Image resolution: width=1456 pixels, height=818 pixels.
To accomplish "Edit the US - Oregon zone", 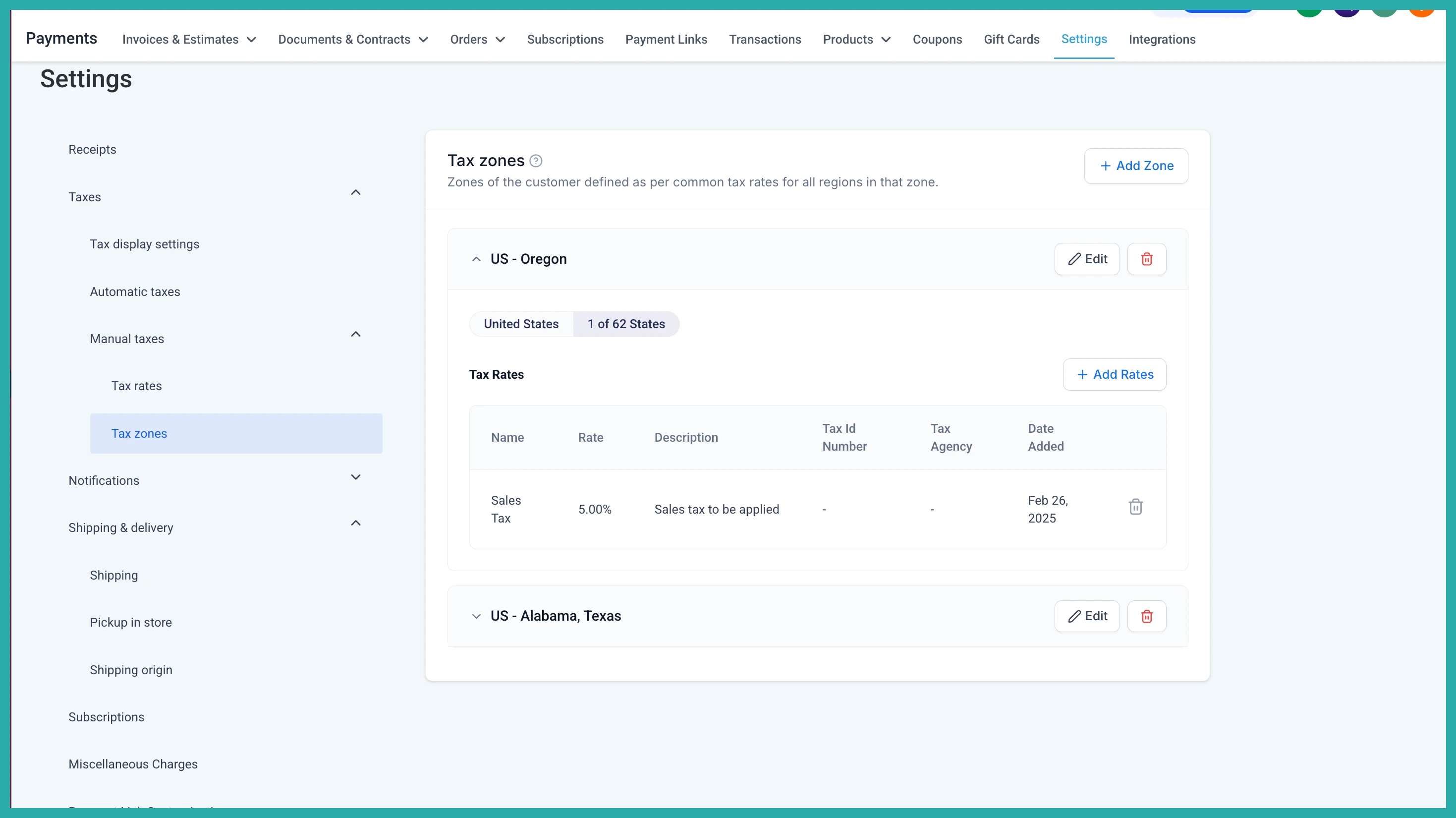I will point(1086,259).
